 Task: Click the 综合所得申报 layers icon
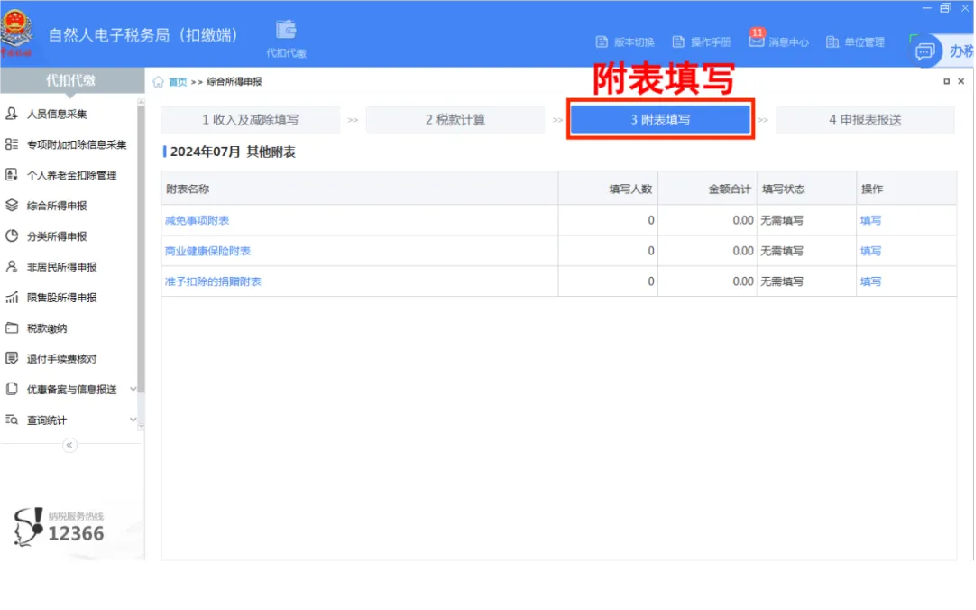(11, 205)
